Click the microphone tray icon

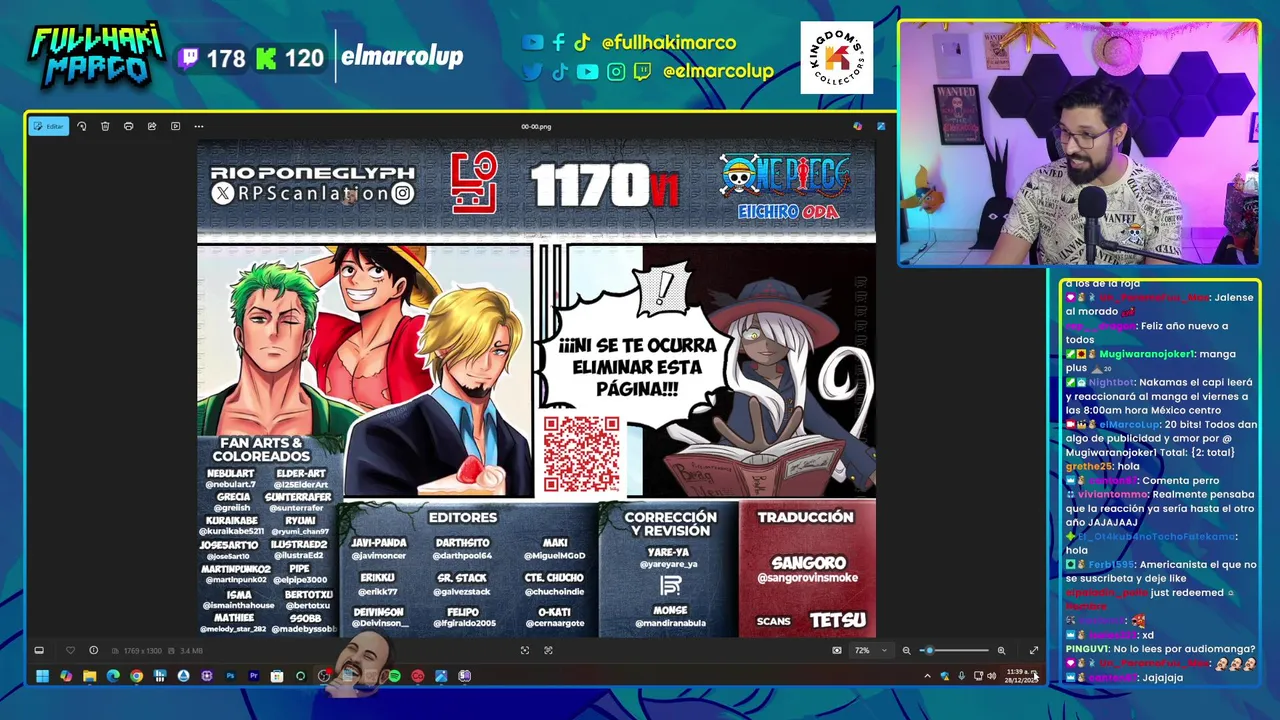click(x=961, y=676)
